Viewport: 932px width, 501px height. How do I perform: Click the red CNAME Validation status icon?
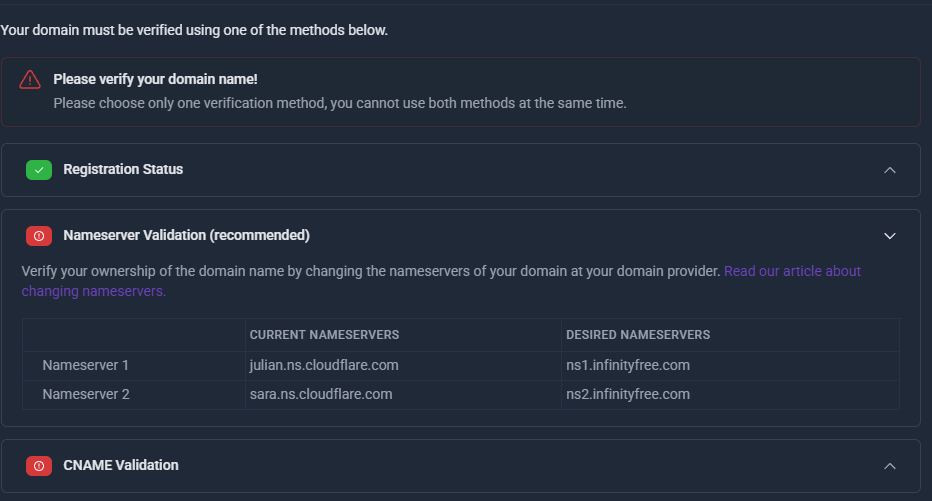tap(39, 466)
